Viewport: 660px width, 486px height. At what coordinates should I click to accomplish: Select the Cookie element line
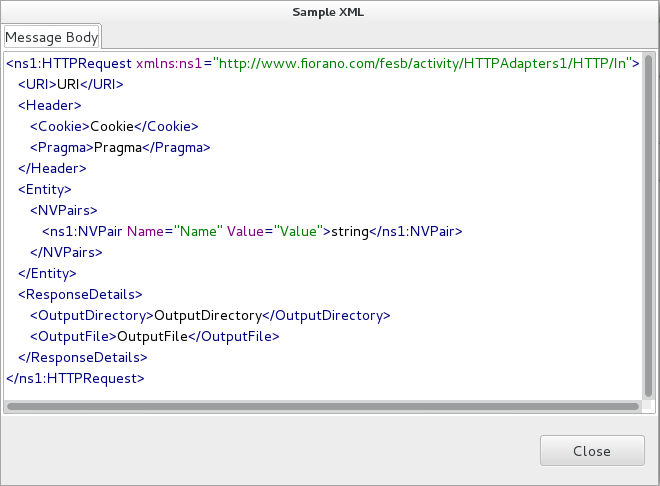[114, 126]
